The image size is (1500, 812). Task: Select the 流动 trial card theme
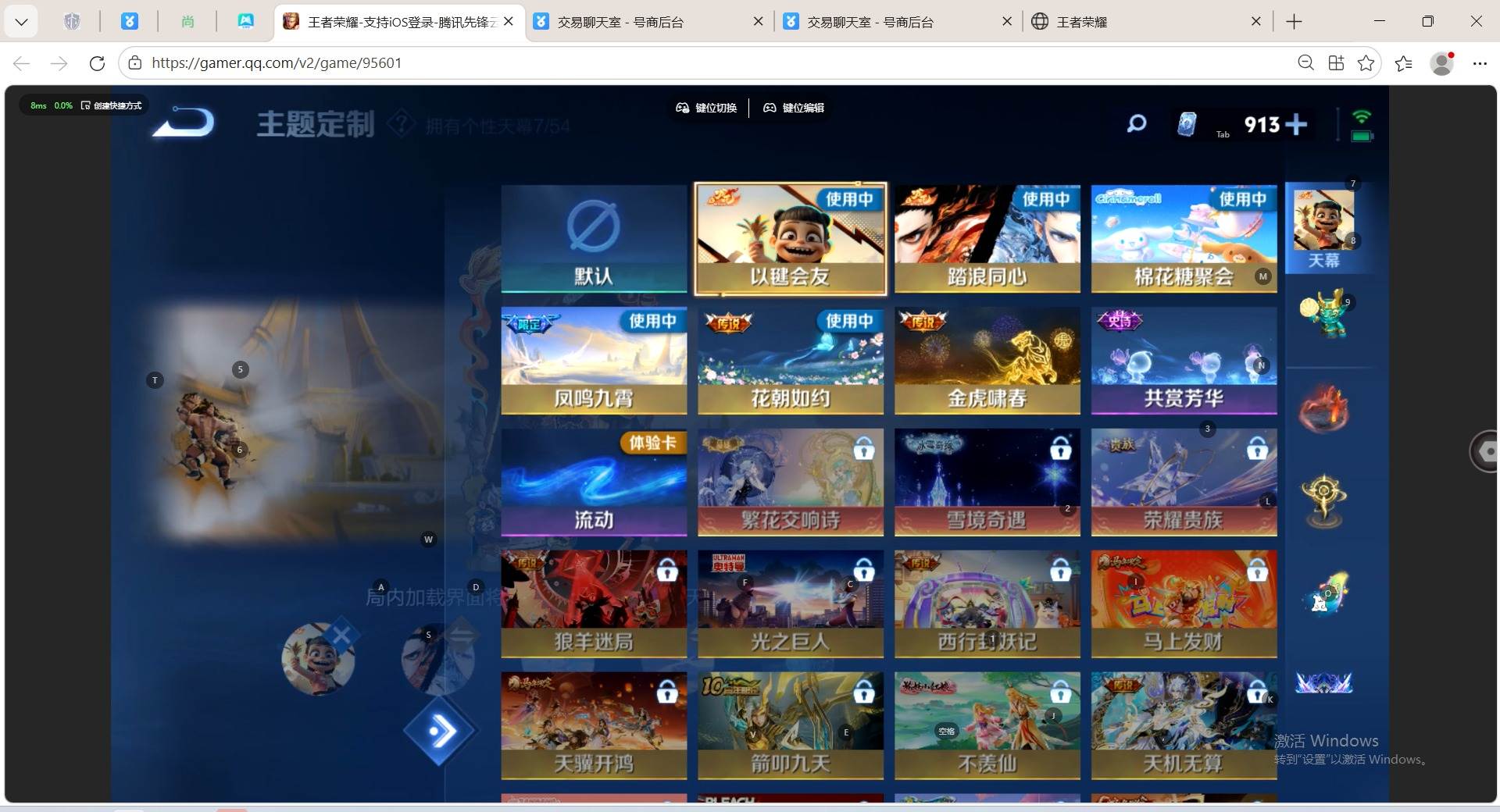point(594,483)
